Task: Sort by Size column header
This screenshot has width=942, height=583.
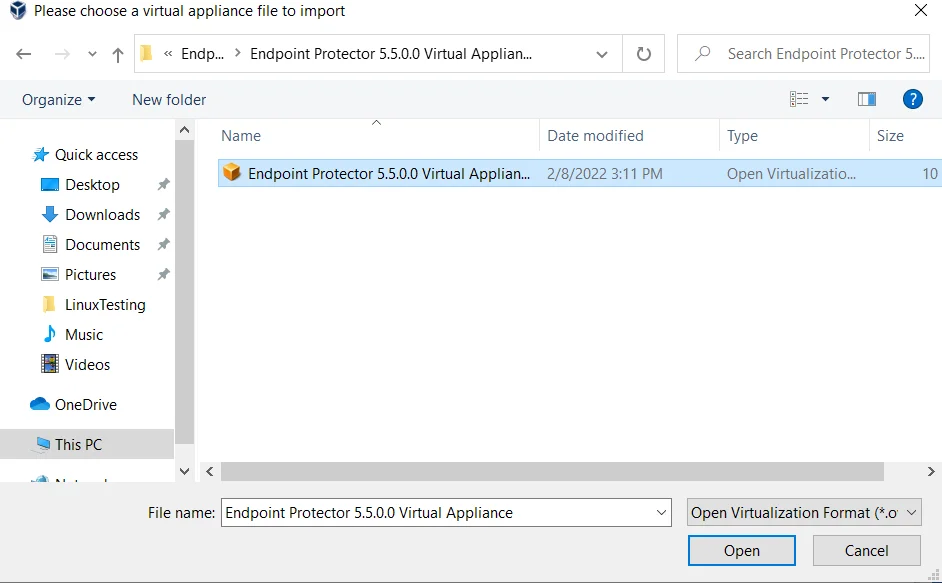Action: (890, 136)
